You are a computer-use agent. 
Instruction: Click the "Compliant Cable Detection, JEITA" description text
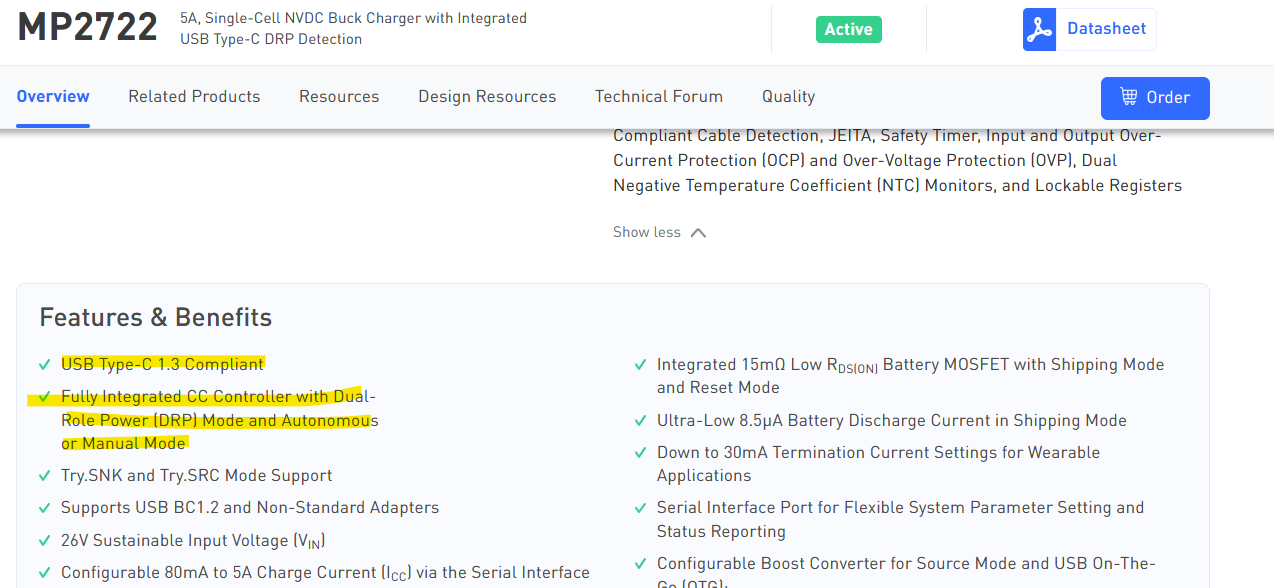pos(897,160)
